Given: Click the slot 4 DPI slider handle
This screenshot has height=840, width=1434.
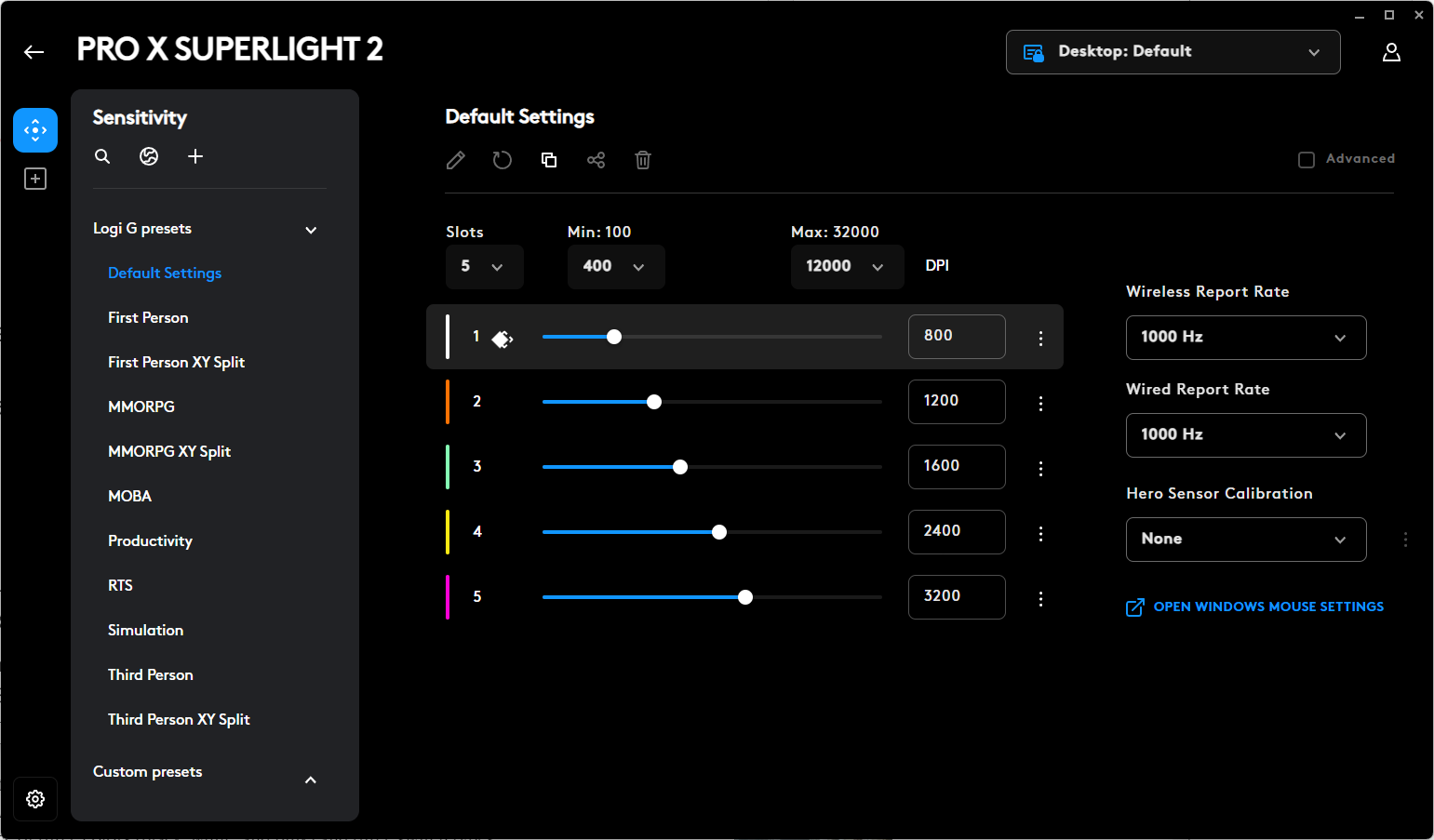Looking at the screenshot, I should pos(719,532).
